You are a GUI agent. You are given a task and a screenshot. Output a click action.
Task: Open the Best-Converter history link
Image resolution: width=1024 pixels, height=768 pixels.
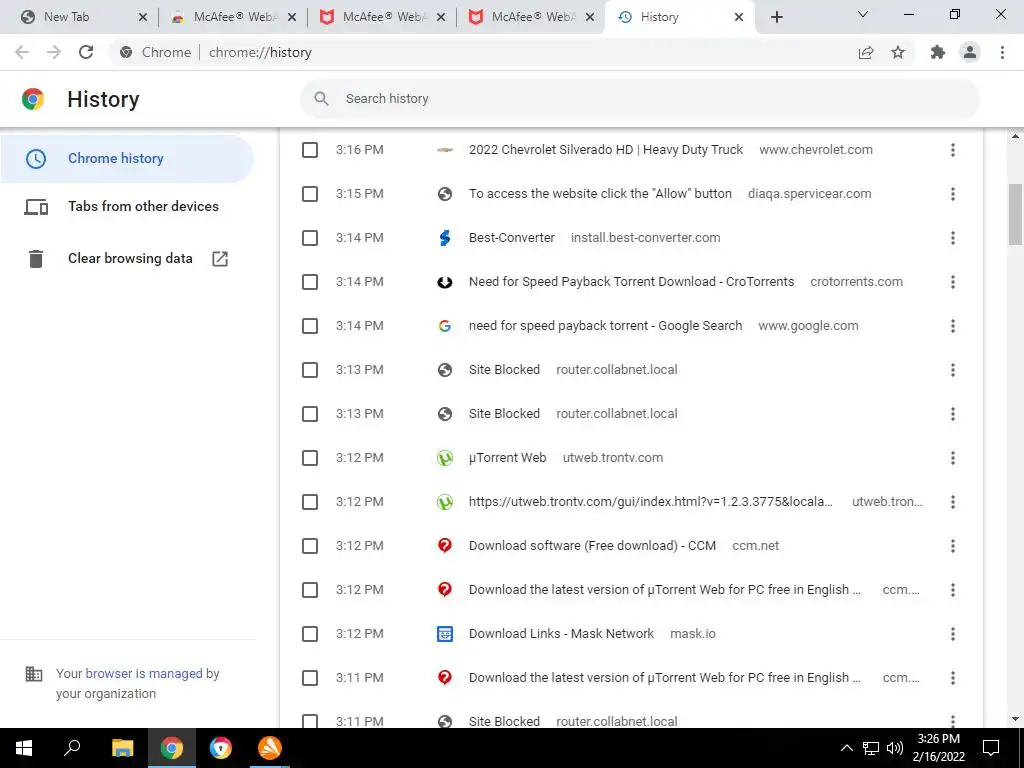click(511, 238)
